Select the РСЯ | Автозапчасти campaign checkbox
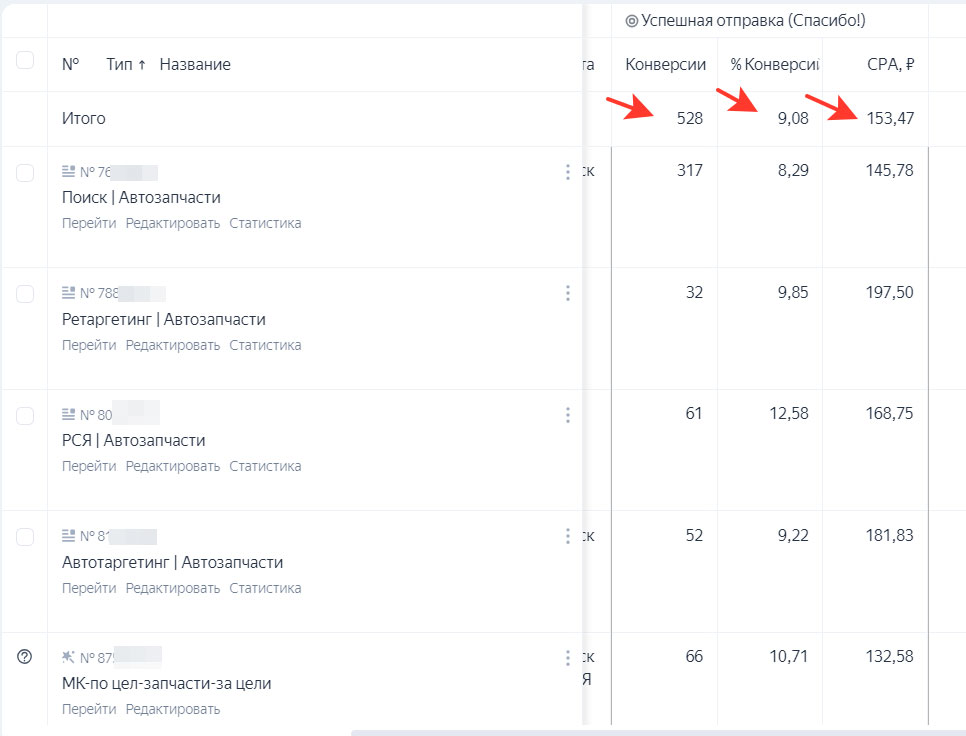 pyautogui.click(x=25, y=415)
